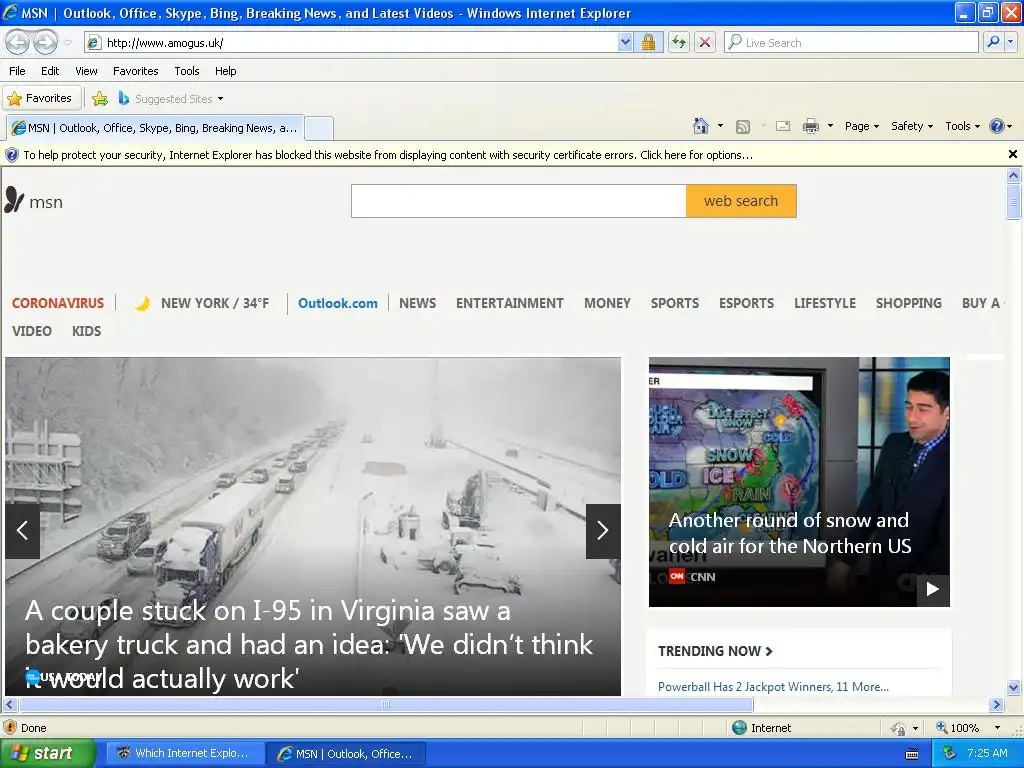Image resolution: width=1024 pixels, height=768 pixels.
Task: Open the KIDS section link
Action: click(x=86, y=331)
